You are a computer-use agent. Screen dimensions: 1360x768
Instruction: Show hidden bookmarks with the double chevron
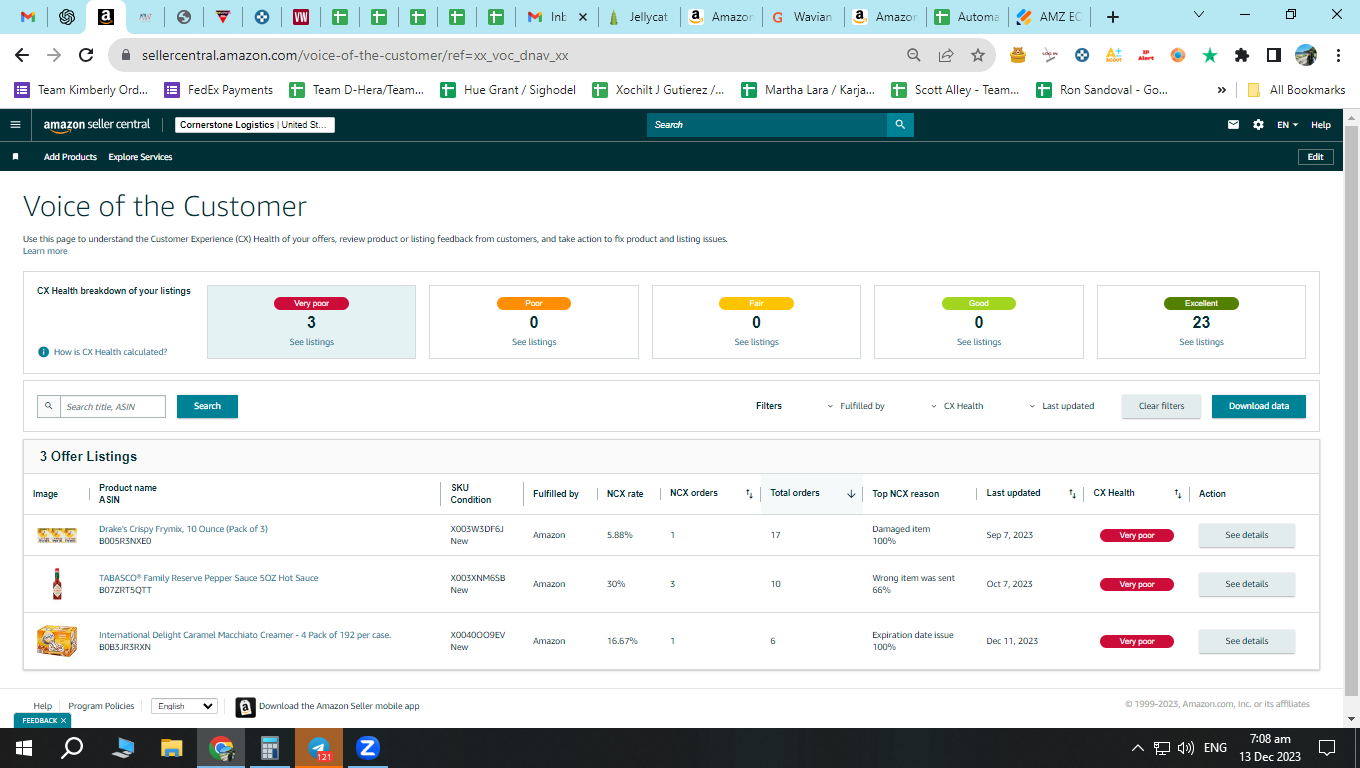click(x=1222, y=90)
